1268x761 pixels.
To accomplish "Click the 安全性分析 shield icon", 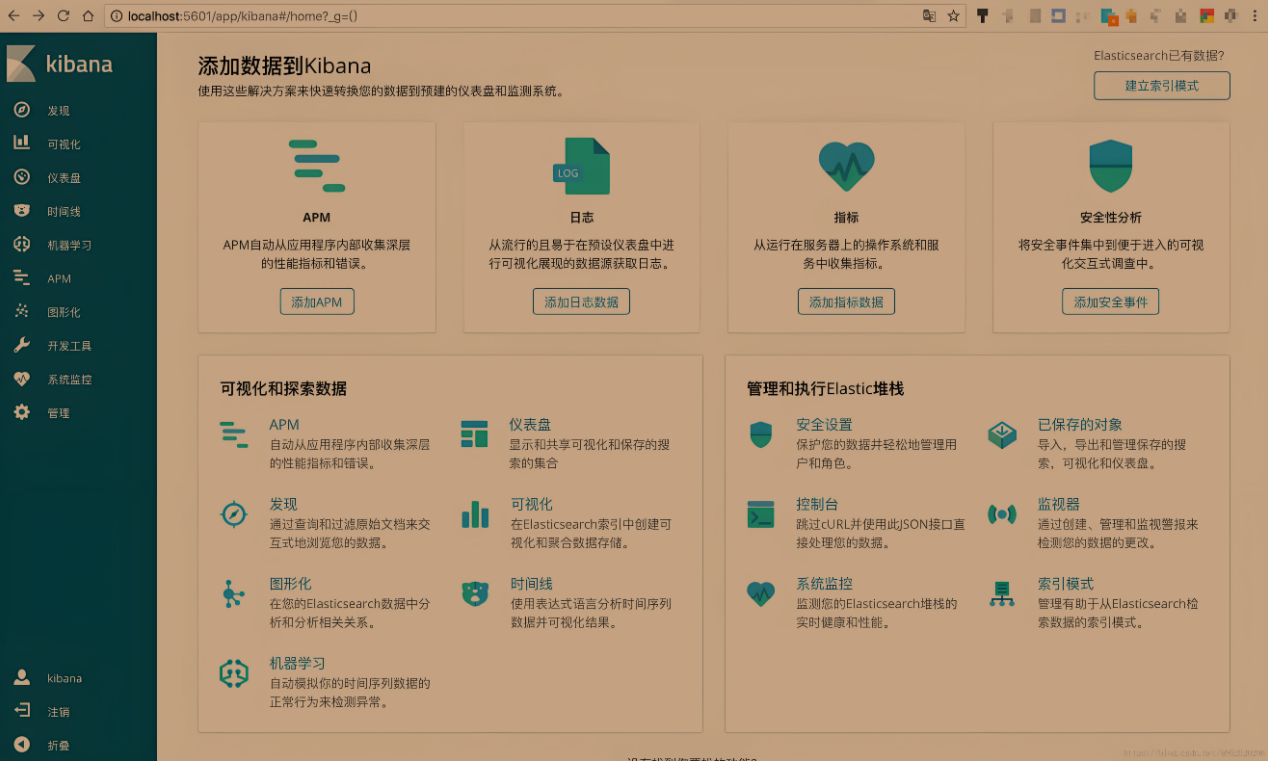I will coord(1110,166).
